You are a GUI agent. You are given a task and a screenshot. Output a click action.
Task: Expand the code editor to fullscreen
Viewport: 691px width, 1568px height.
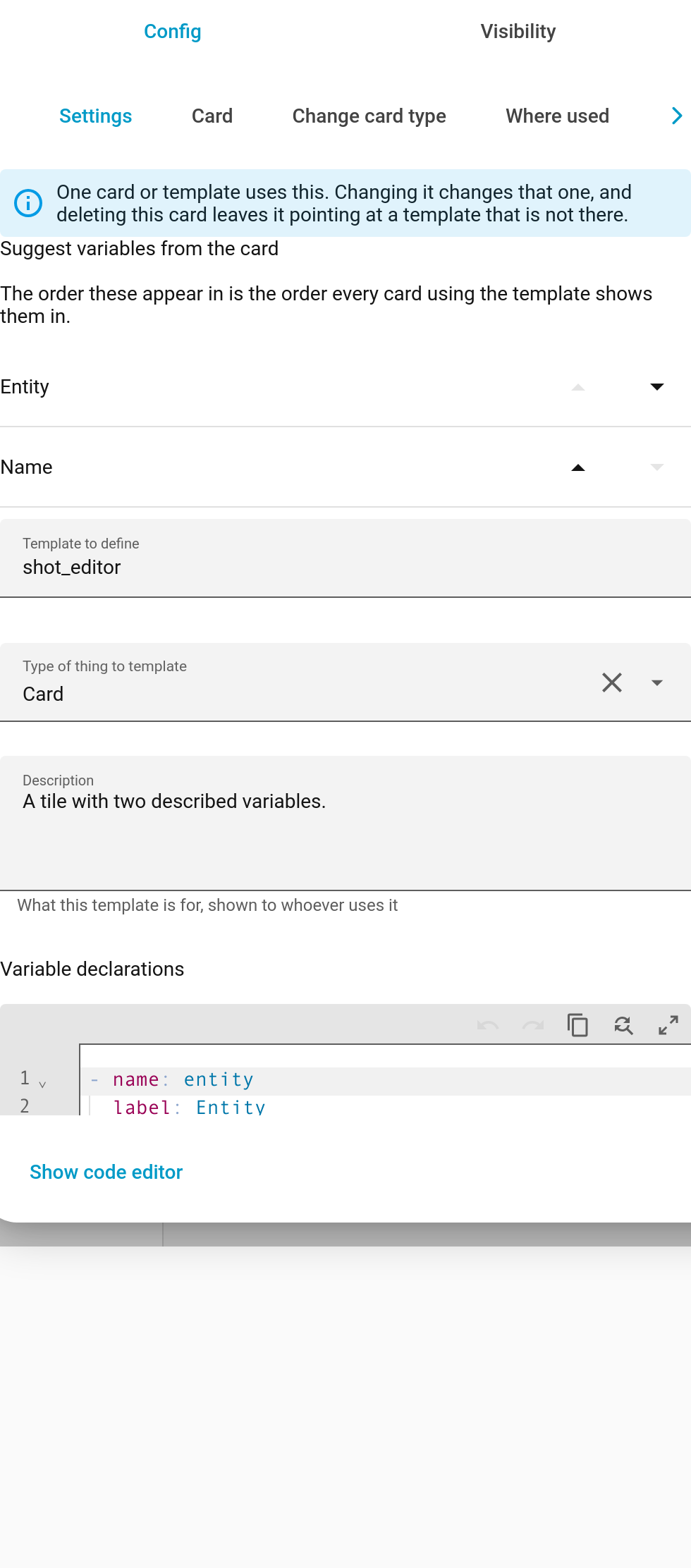(668, 1025)
